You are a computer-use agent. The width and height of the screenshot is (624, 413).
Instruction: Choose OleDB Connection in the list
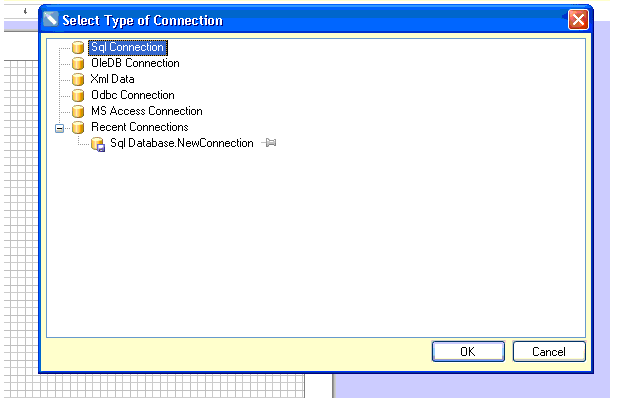135,63
